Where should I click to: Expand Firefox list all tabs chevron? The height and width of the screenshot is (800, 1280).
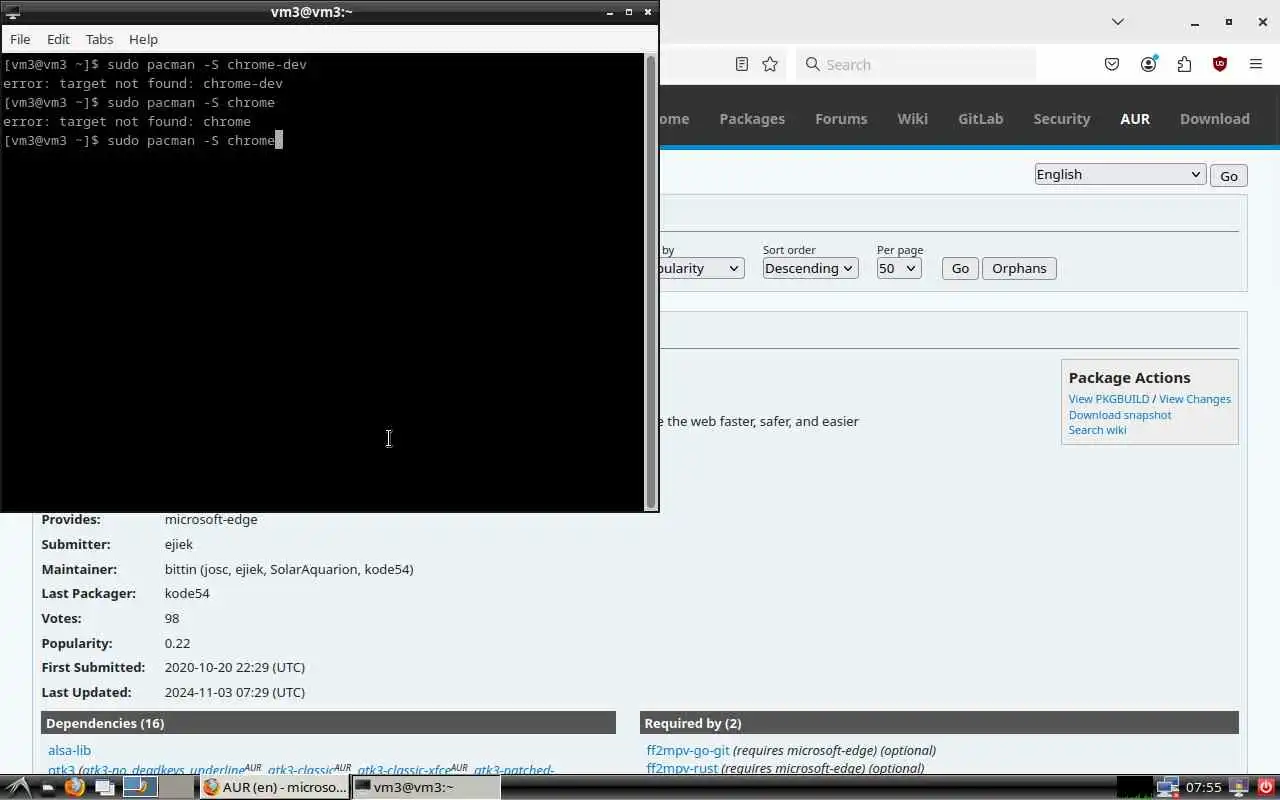tap(1118, 21)
